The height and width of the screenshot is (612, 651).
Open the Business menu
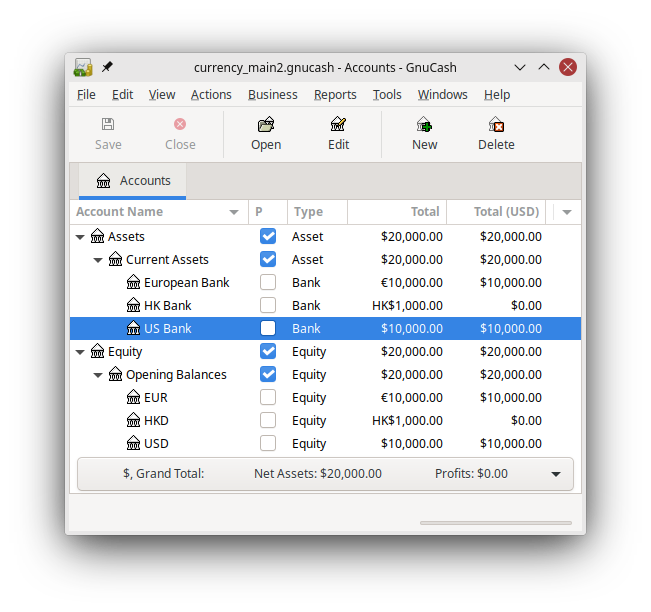(x=272, y=95)
